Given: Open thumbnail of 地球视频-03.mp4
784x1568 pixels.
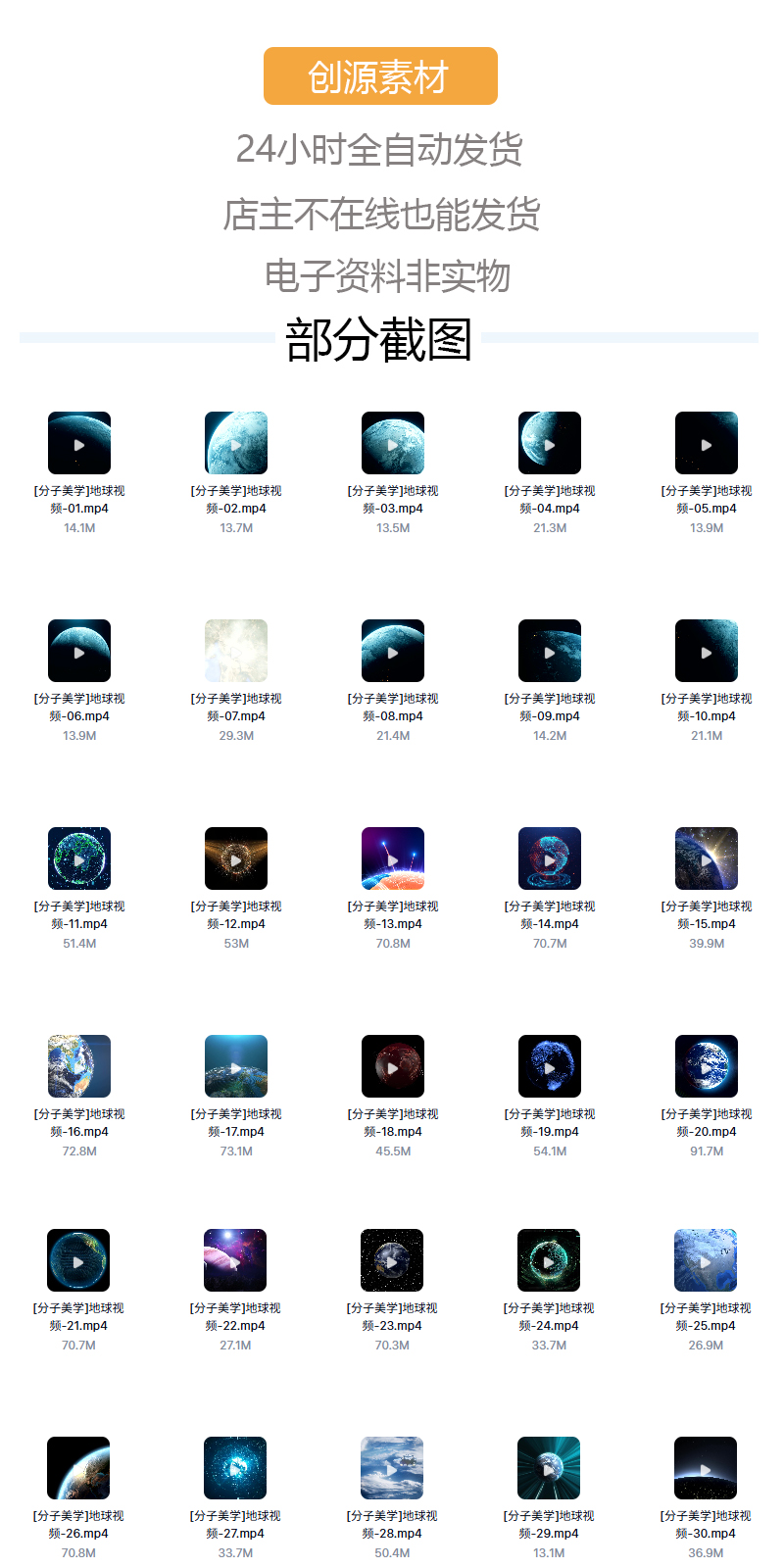Looking at the screenshot, I should point(393,443).
